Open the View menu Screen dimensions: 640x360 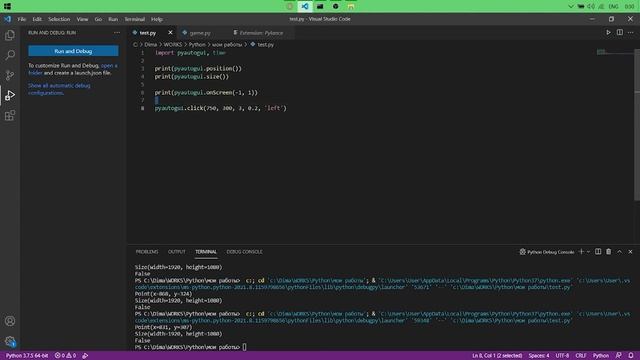pyautogui.click(x=82, y=19)
